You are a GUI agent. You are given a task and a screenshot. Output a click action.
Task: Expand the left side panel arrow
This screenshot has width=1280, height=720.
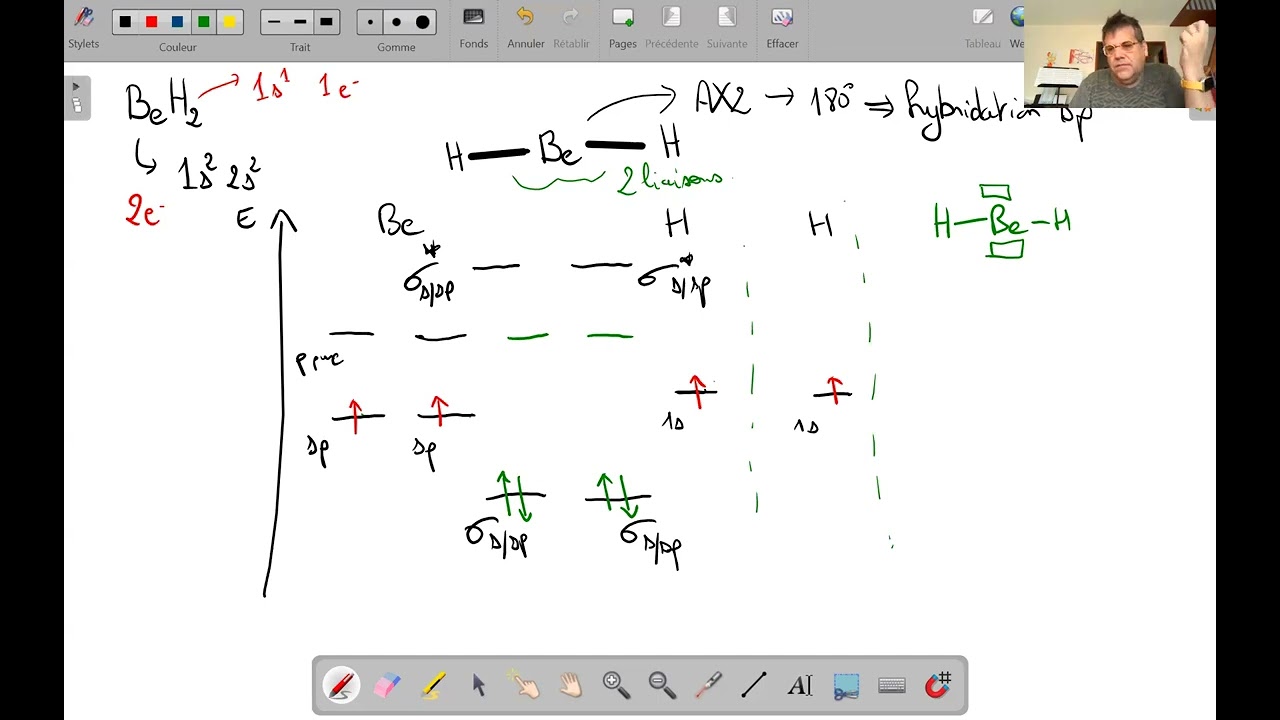pyautogui.click(x=77, y=98)
